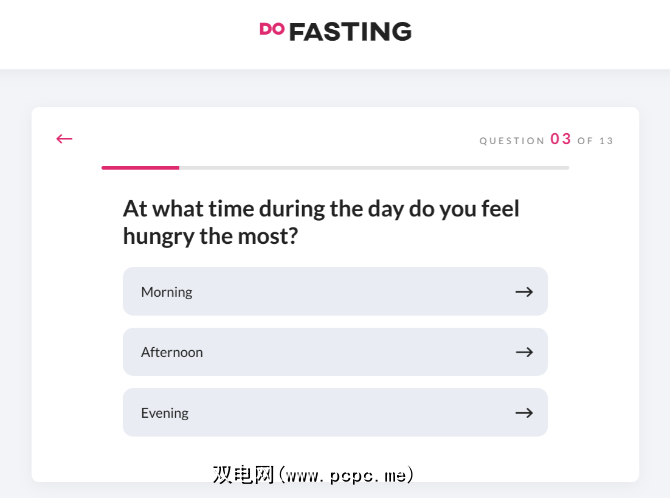Click the pink "03" question number

pyautogui.click(x=561, y=139)
